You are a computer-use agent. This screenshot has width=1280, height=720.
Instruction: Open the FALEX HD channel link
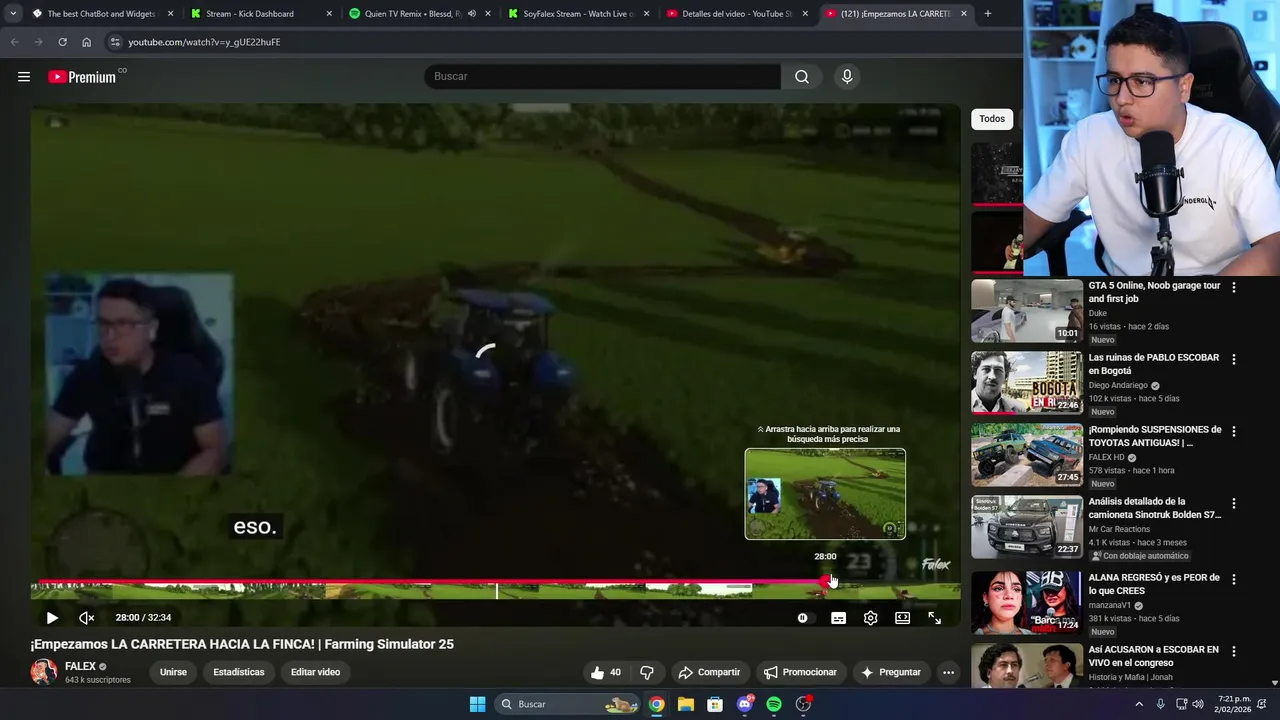click(1107, 457)
